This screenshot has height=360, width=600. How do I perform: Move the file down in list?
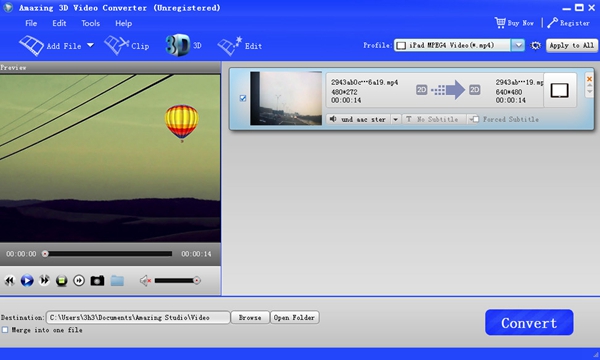click(x=589, y=92)
